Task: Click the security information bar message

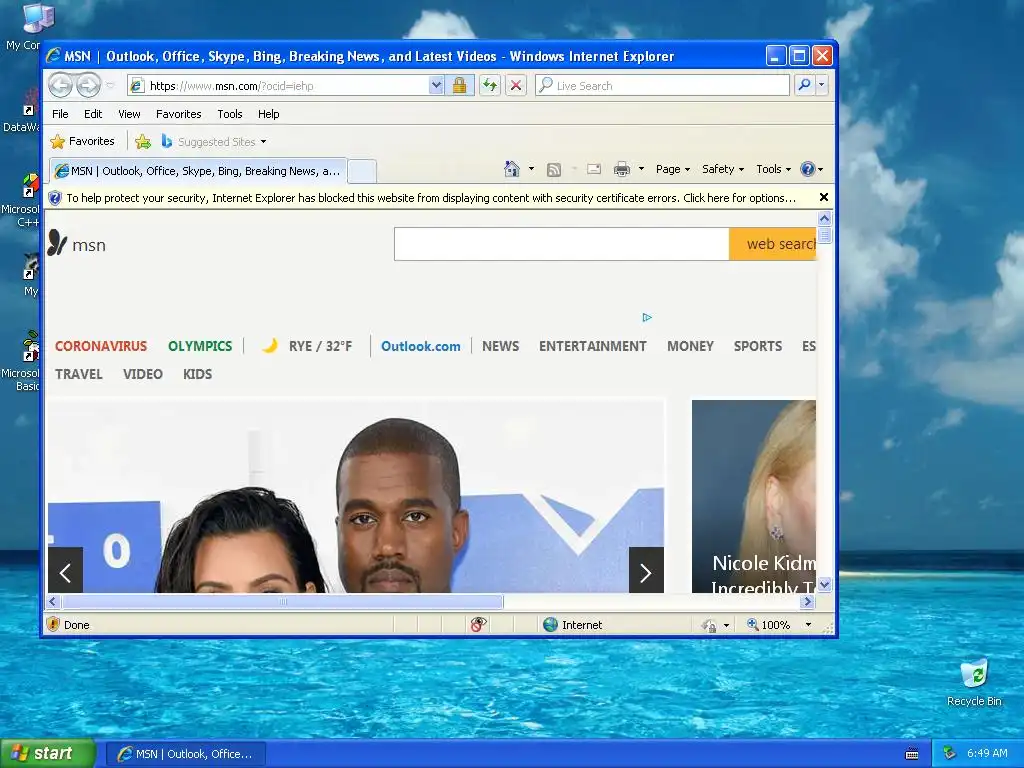Action: [431, 198]
